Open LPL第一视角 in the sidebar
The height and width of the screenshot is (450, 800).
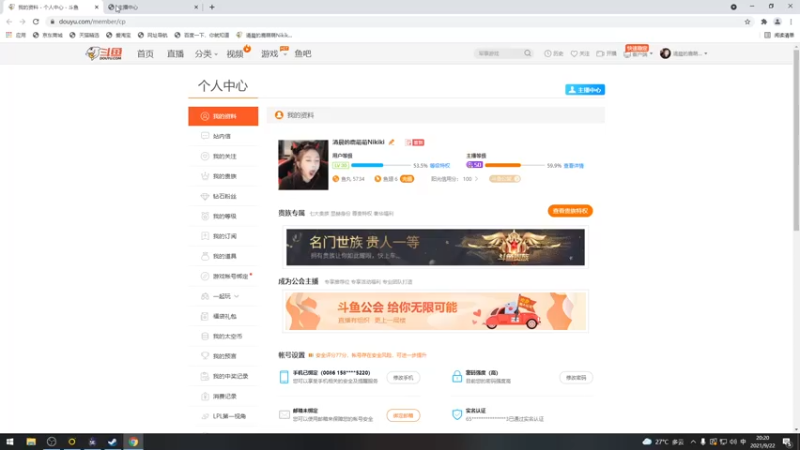point(223,416)
